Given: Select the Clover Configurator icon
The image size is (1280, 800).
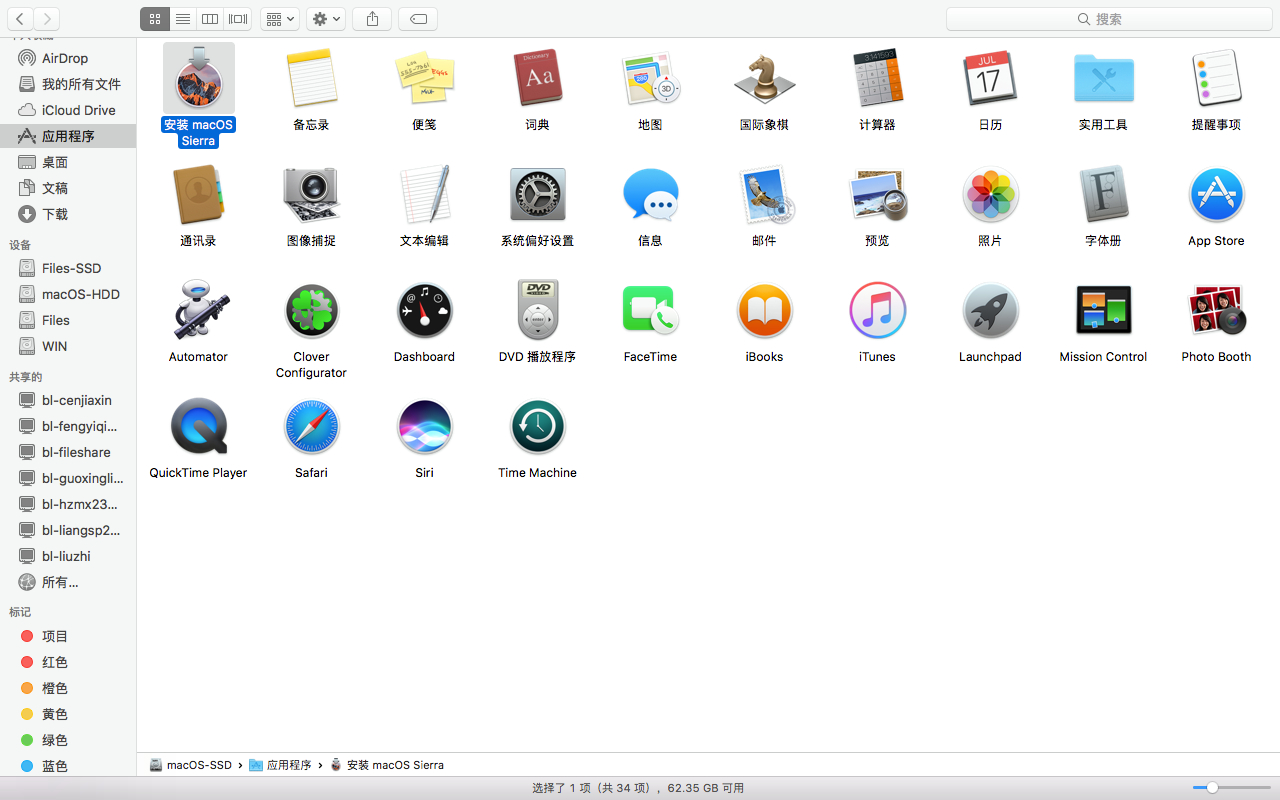Looking at the screenshot, I should coord(311,311).
